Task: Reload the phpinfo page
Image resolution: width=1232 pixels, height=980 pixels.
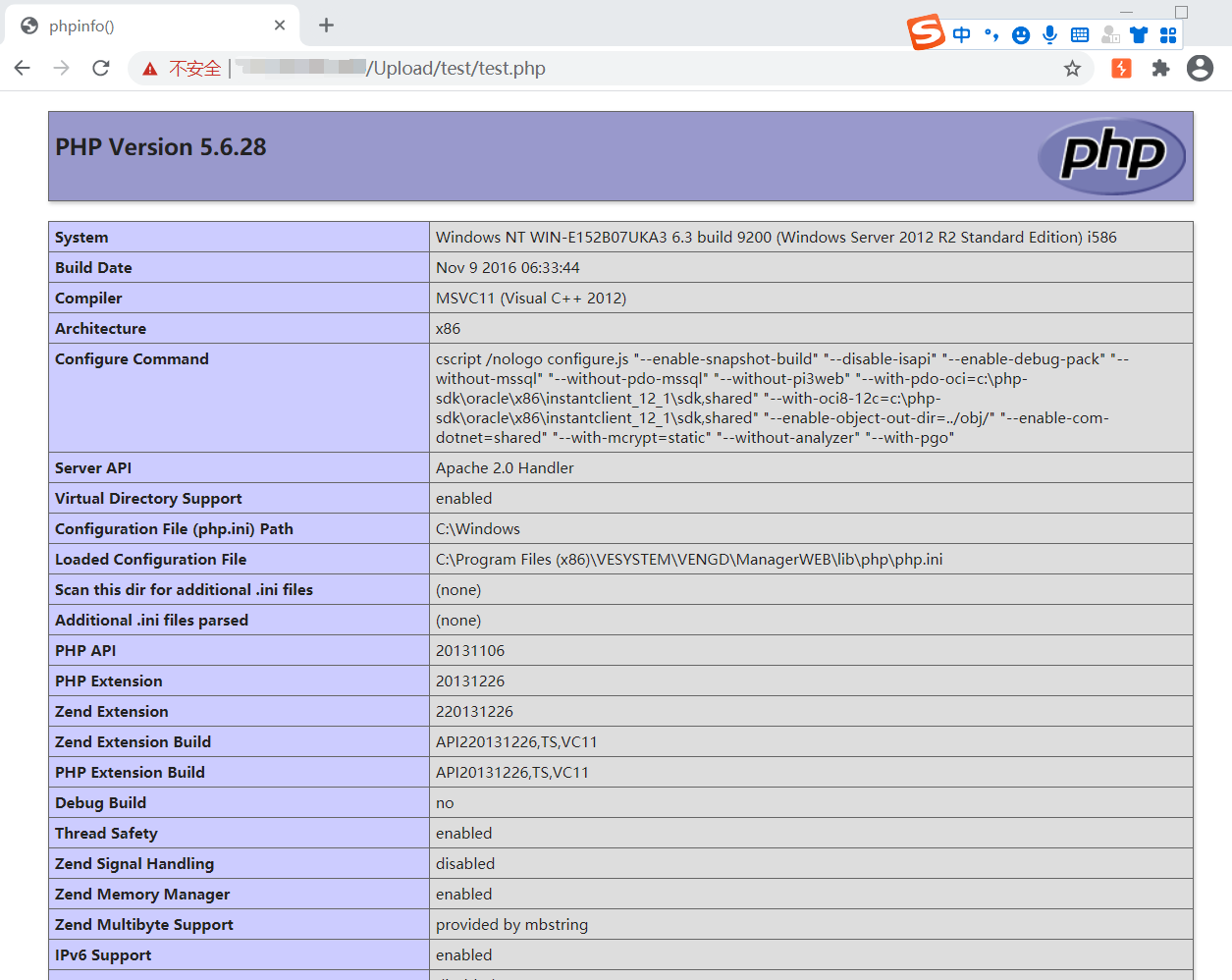Action: coord(100,68)
